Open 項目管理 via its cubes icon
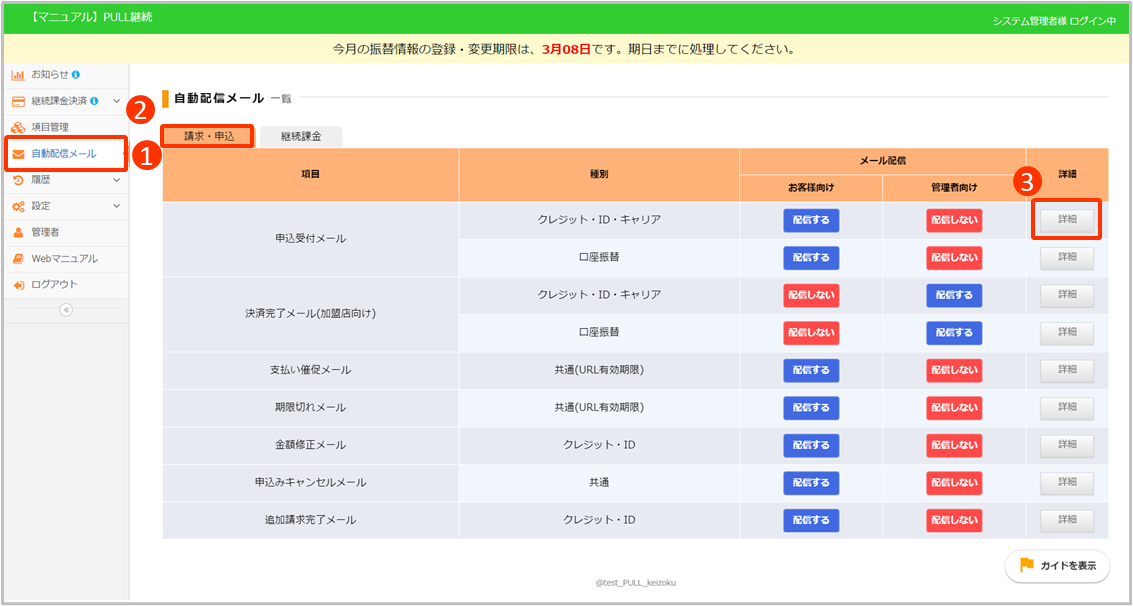The height and width of the screenshot is (606, 1133). tap(18, 127)
